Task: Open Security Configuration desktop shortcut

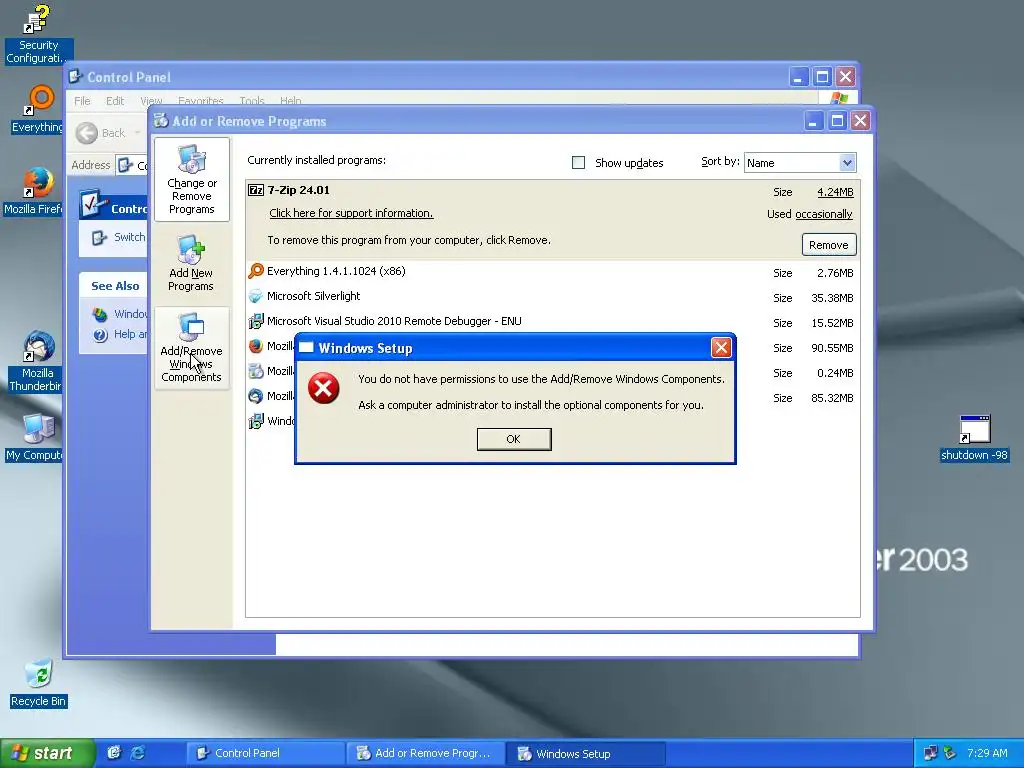Action: 38,34
